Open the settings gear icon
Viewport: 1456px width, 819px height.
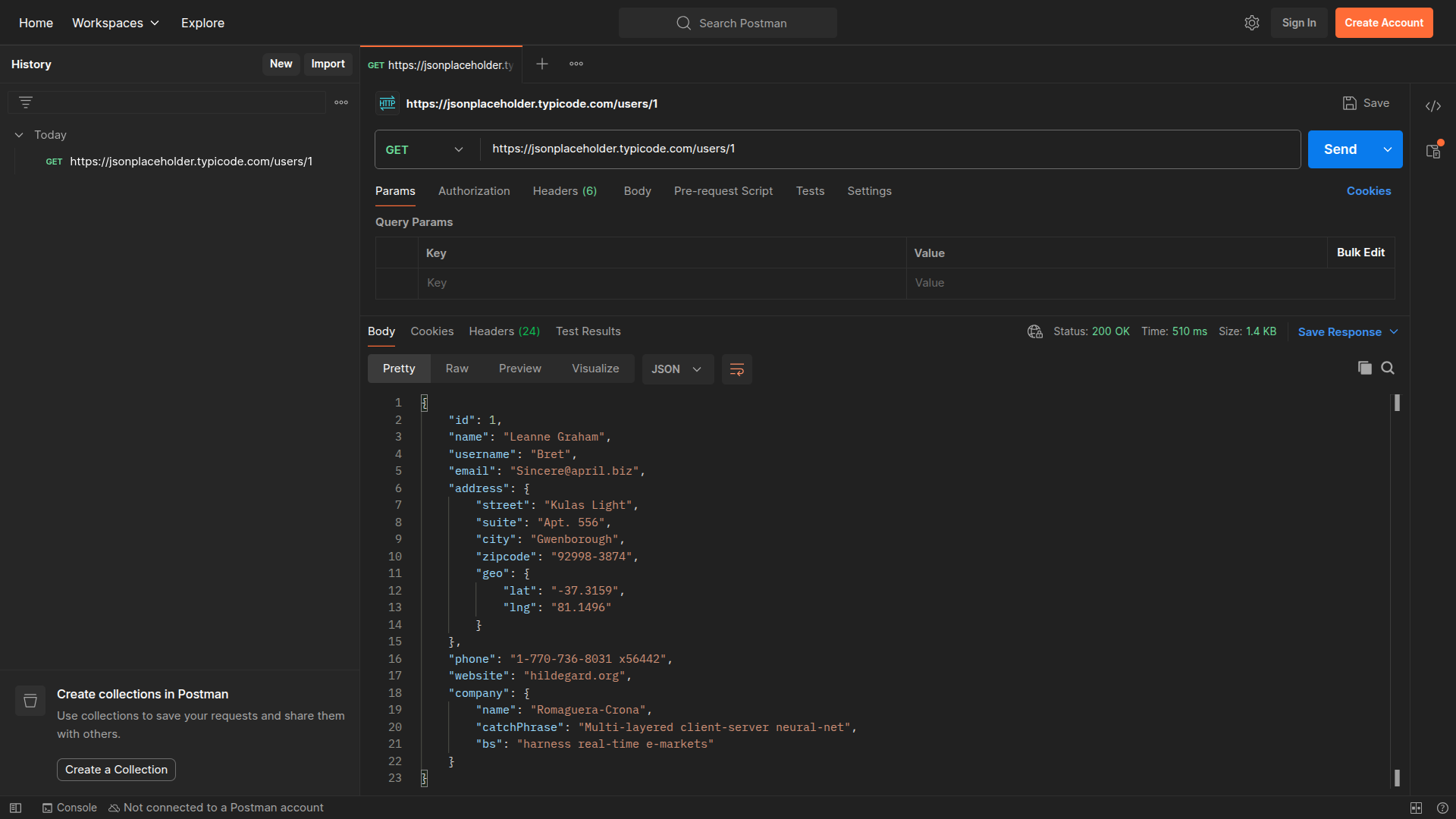click(x=1252, y=23)
